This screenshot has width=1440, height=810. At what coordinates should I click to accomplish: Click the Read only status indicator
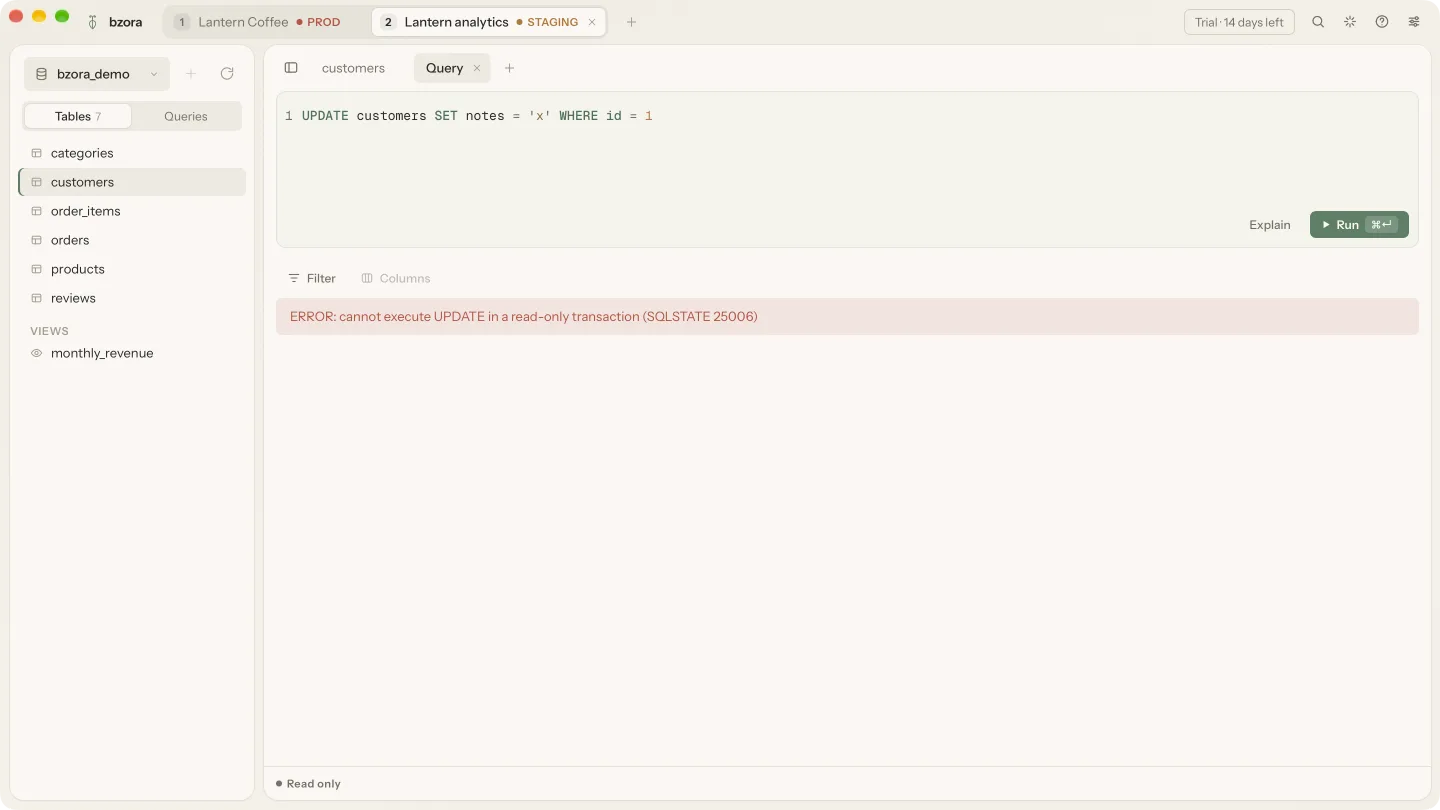pyautogui.click(x=308, y=784)
